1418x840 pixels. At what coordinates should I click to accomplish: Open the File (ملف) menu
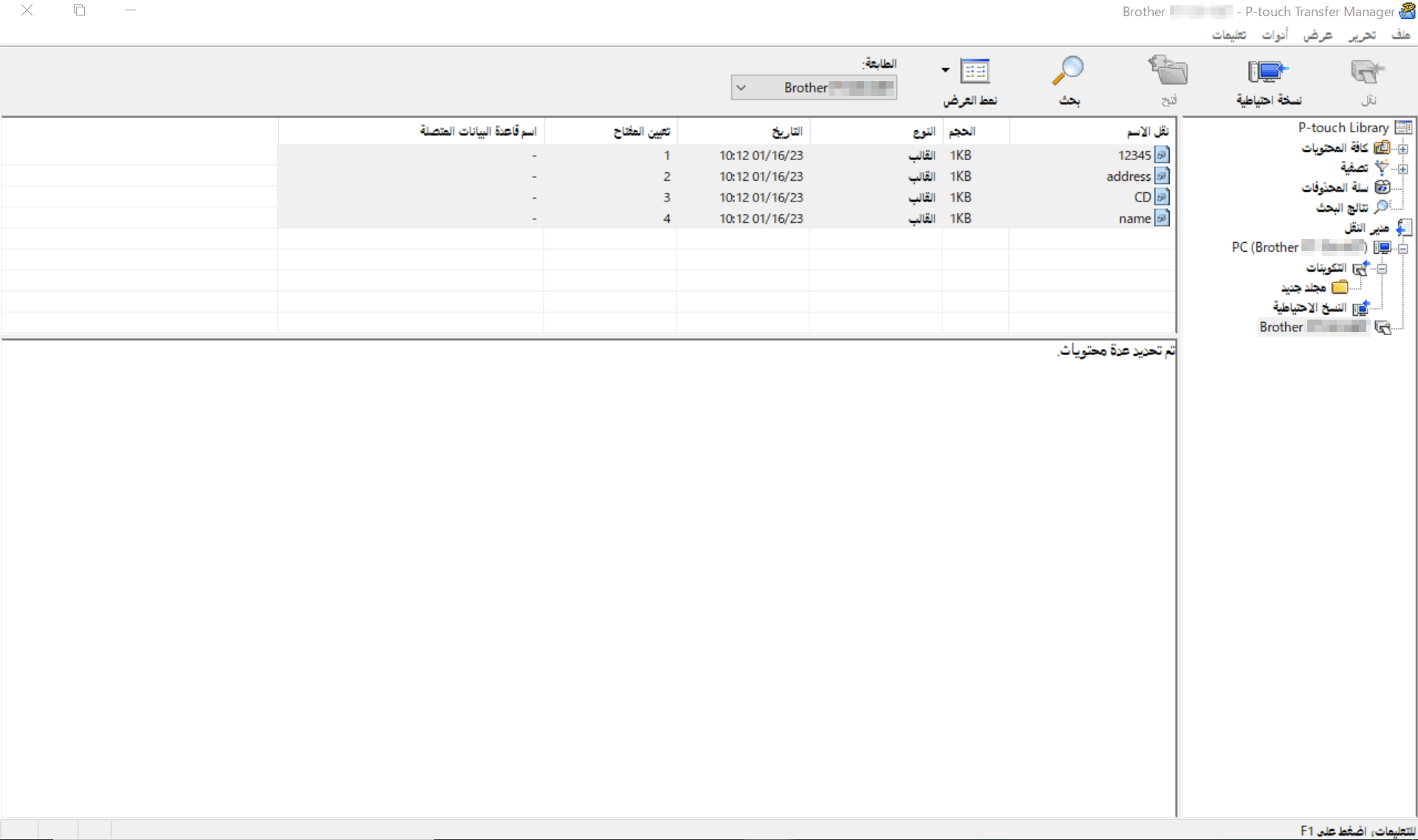coord(1400,35)
